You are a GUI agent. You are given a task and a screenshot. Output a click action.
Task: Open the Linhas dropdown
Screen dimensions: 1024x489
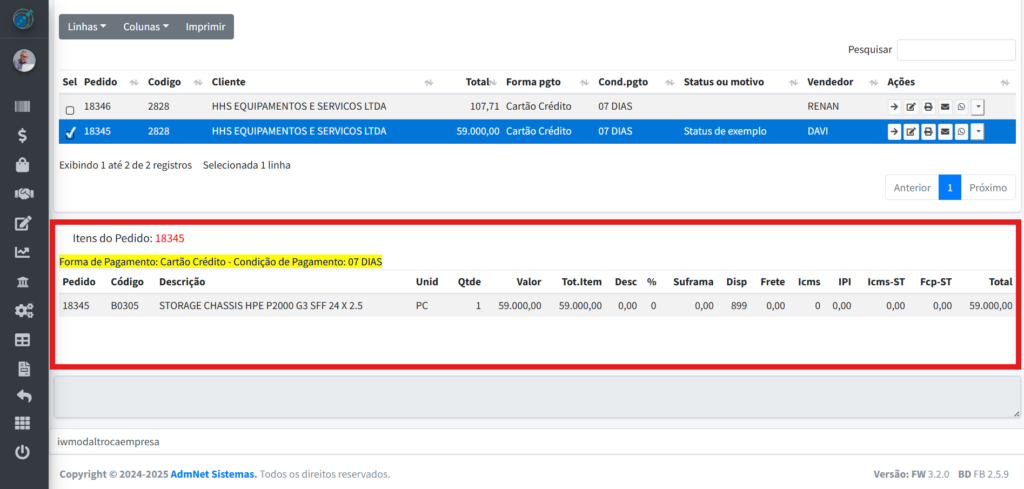[x=87, y=27]
